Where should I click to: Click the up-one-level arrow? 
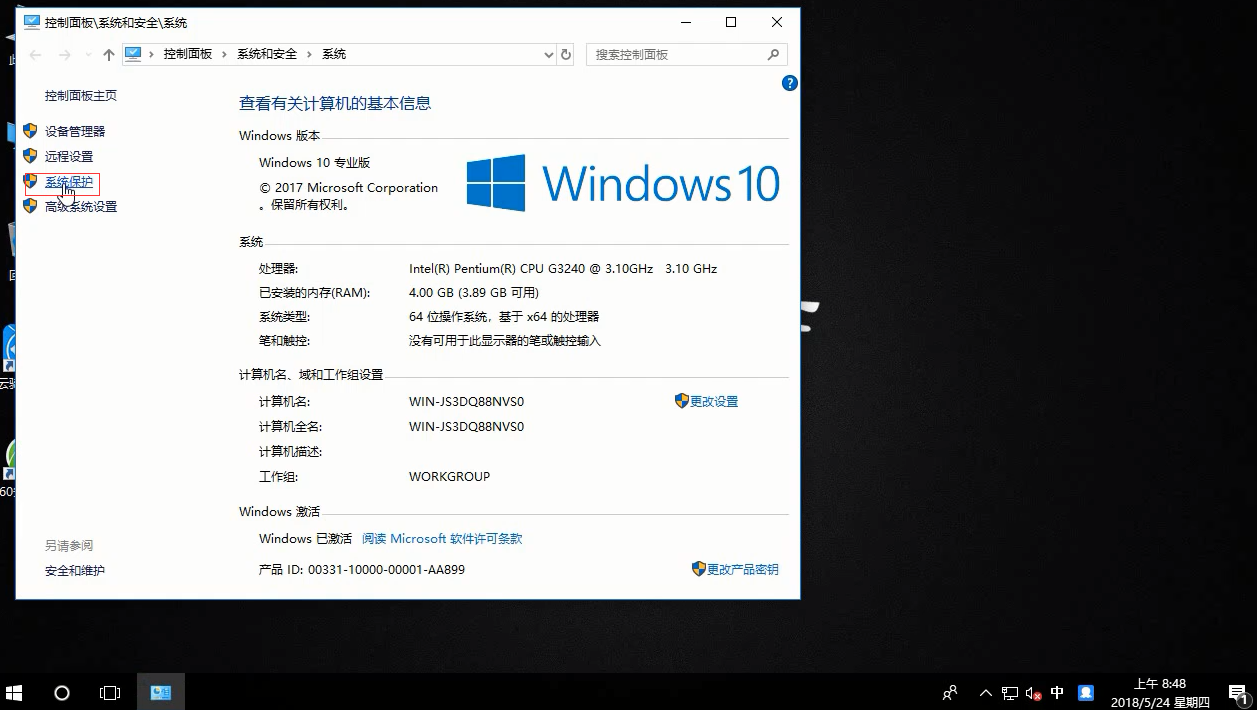[x=109, y=55]
